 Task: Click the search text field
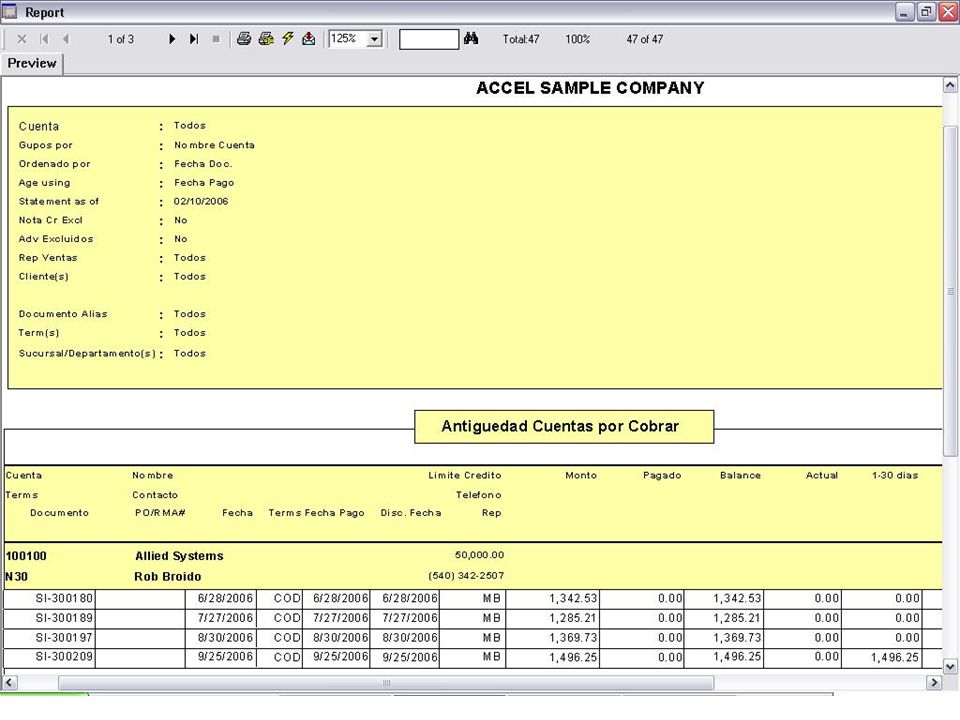click(x=429, y=39)
